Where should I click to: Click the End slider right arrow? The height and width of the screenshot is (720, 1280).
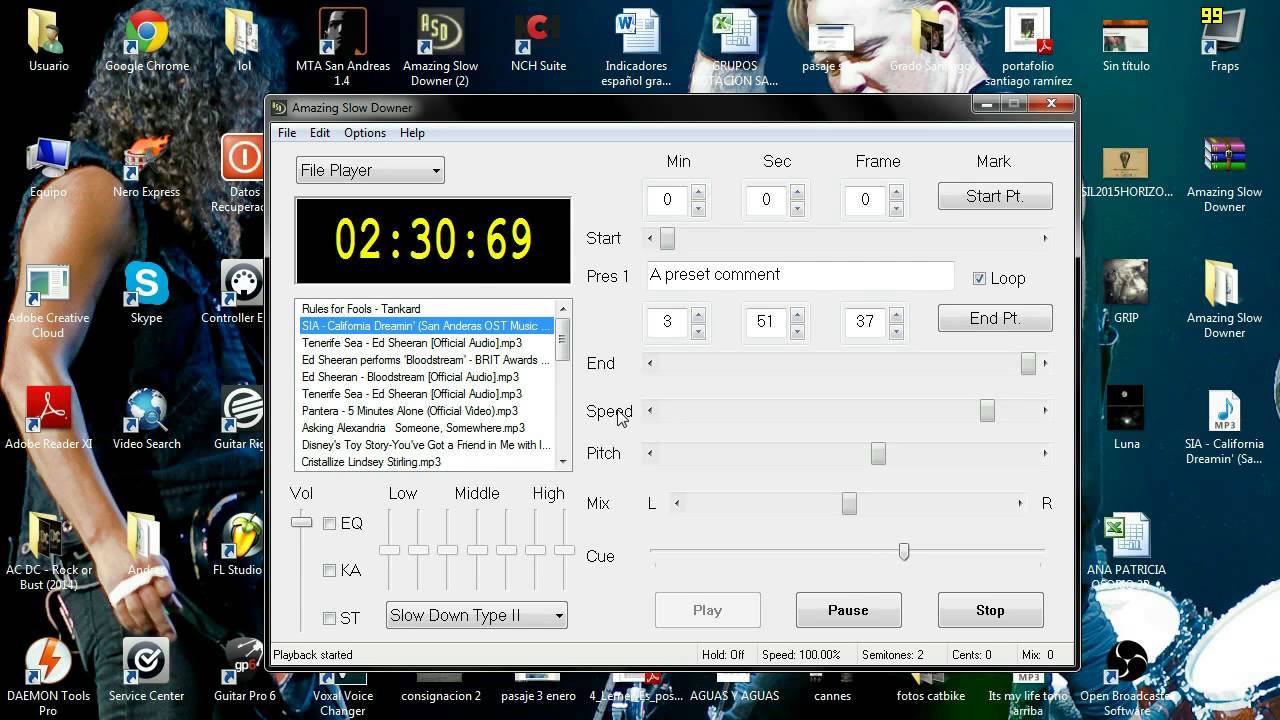point(1045,363)
